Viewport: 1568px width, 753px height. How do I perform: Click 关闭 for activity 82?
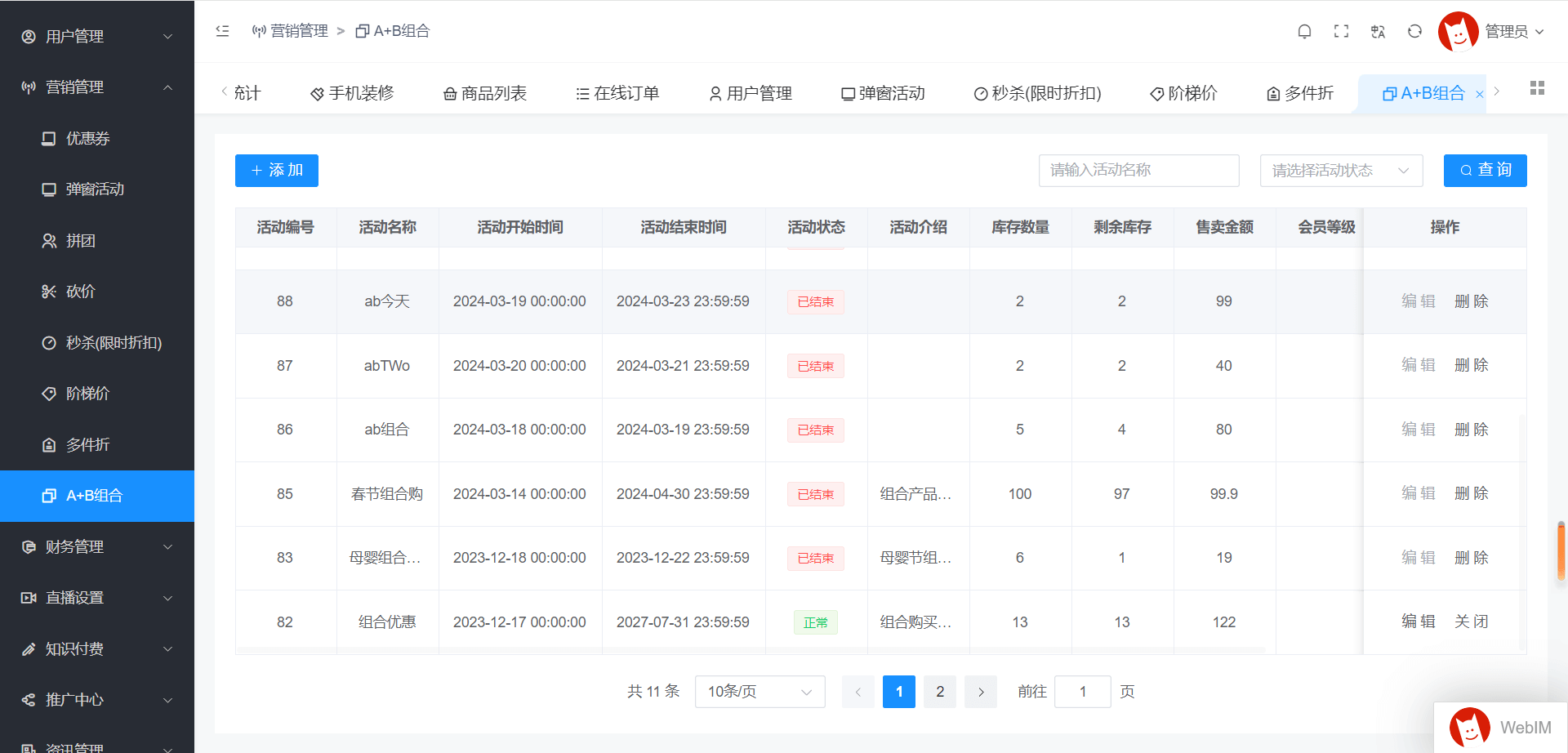pyautogui.click(x=1472, y=622)
